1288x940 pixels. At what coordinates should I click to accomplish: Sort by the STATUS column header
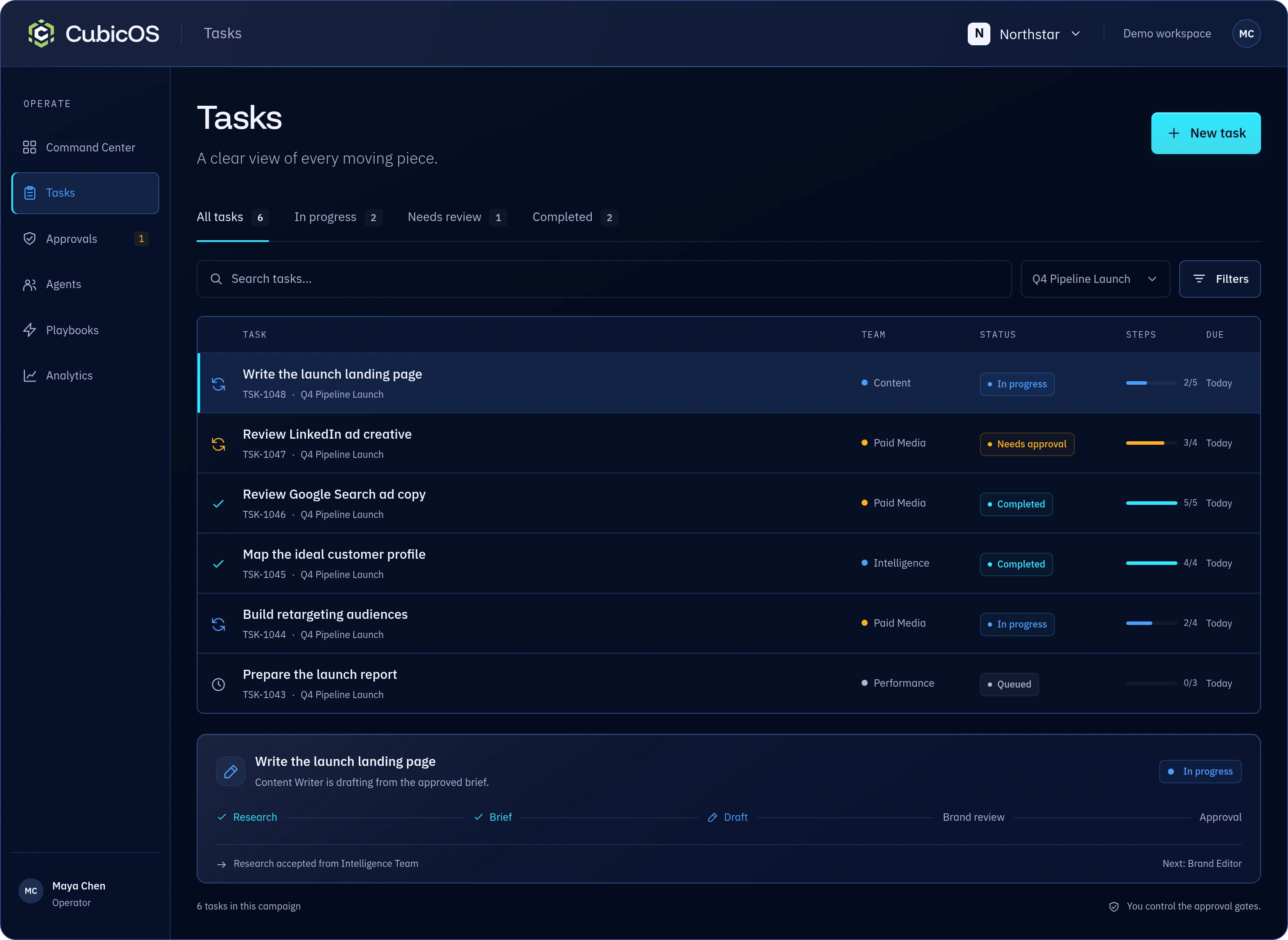tap(998, 335)
